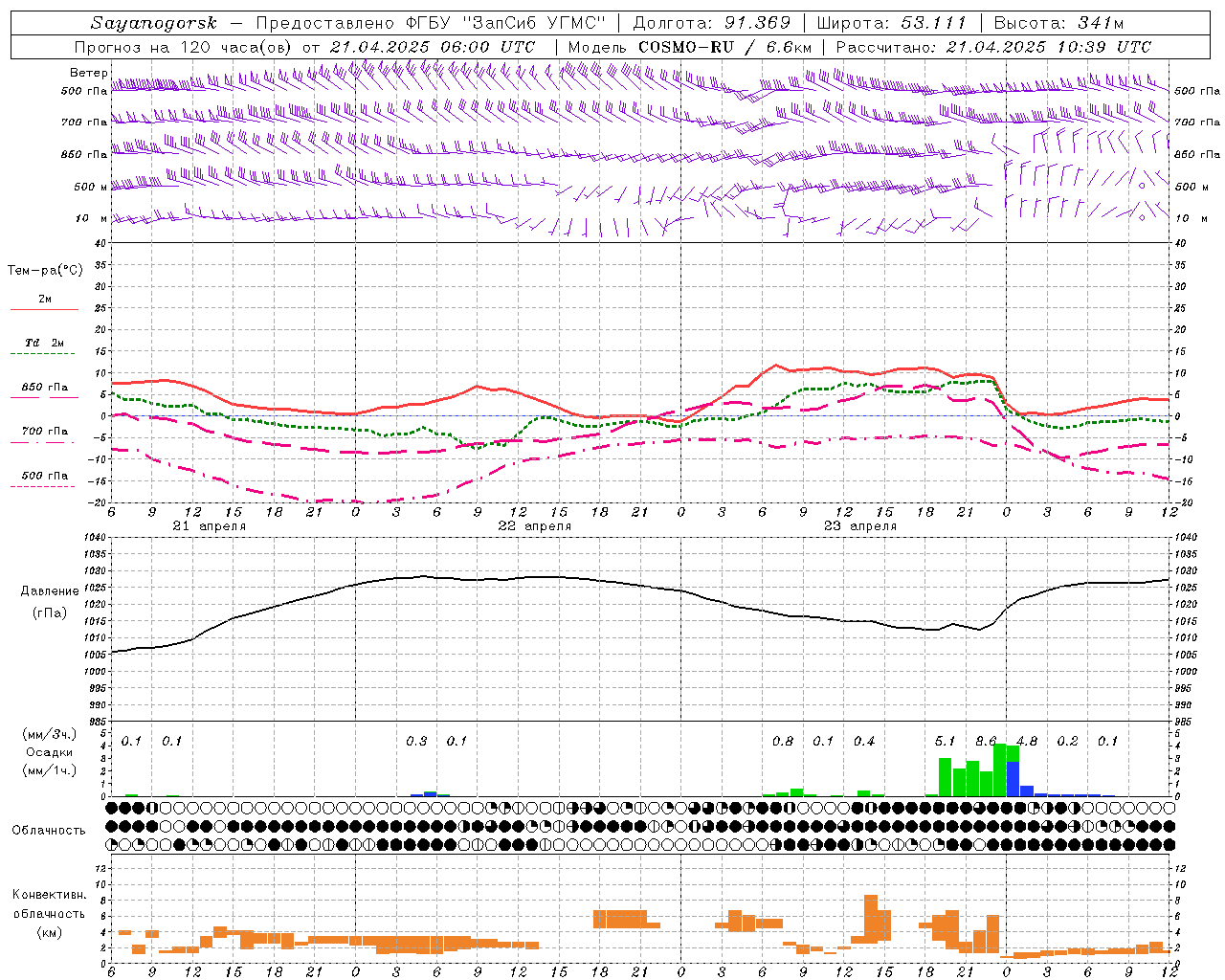Click the 8.6 precipitation total value
The height and width of the screenshot is (980, 1225).
(x=986, y=741)
